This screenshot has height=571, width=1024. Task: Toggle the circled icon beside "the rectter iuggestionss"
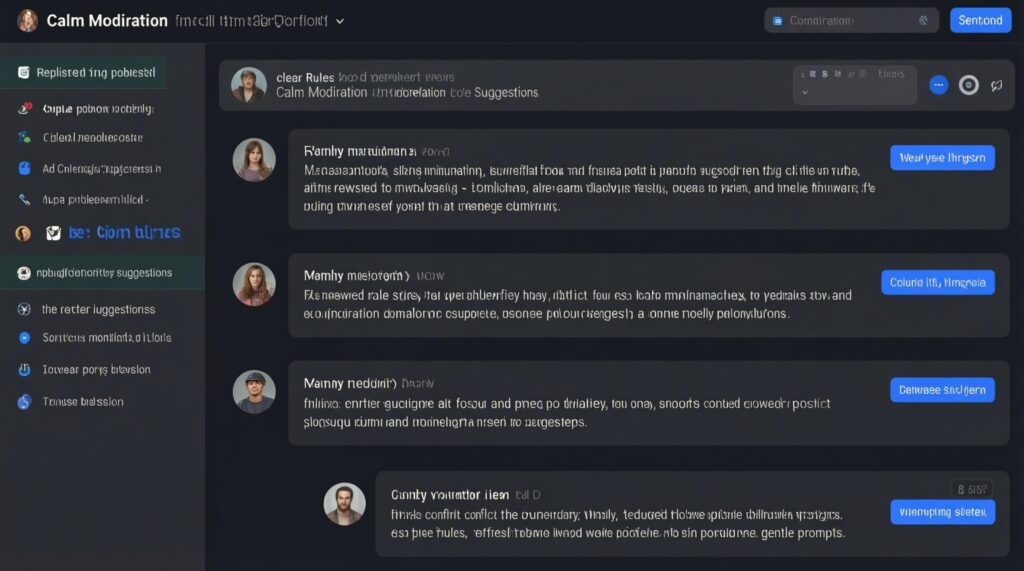click(25, 309)
